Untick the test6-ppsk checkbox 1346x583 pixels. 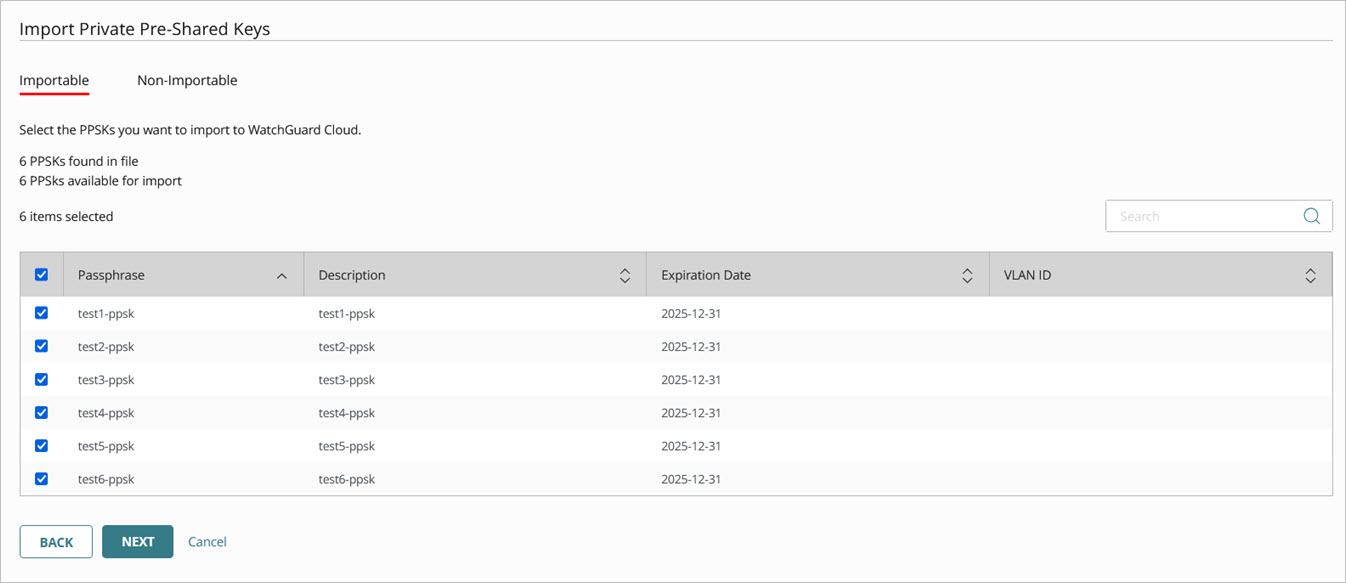tap(42, 478)
